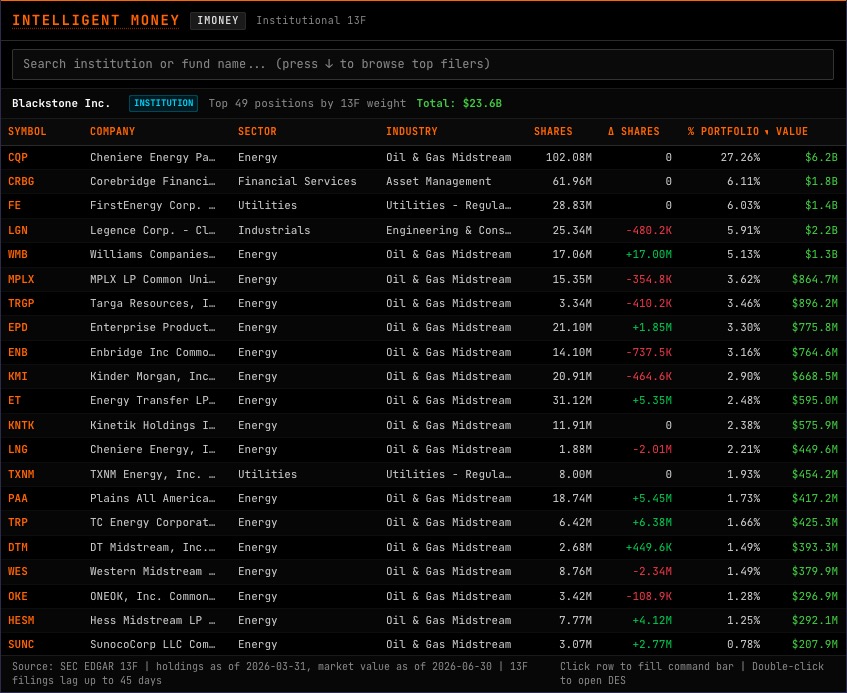Click the Institutional 13F subtitle
Screen dimensions: 847x693
311,21
